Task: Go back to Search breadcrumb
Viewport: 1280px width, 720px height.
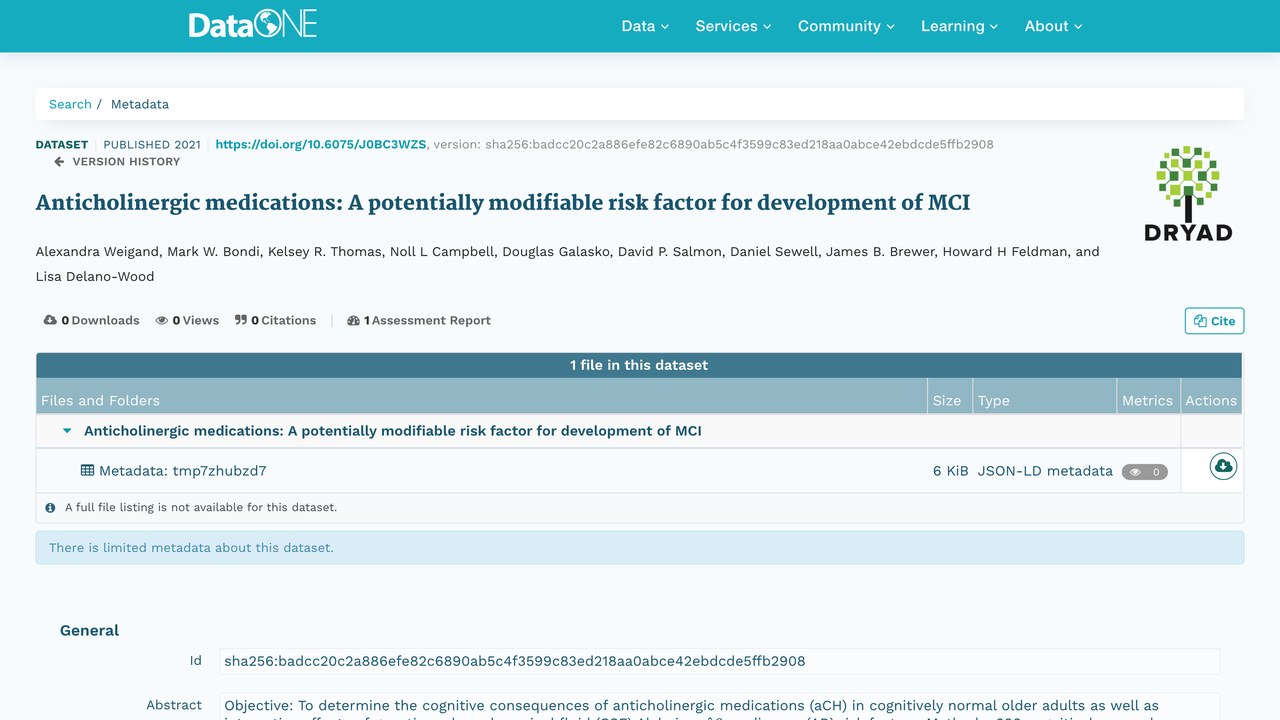Action: click(x=70, y=104)
